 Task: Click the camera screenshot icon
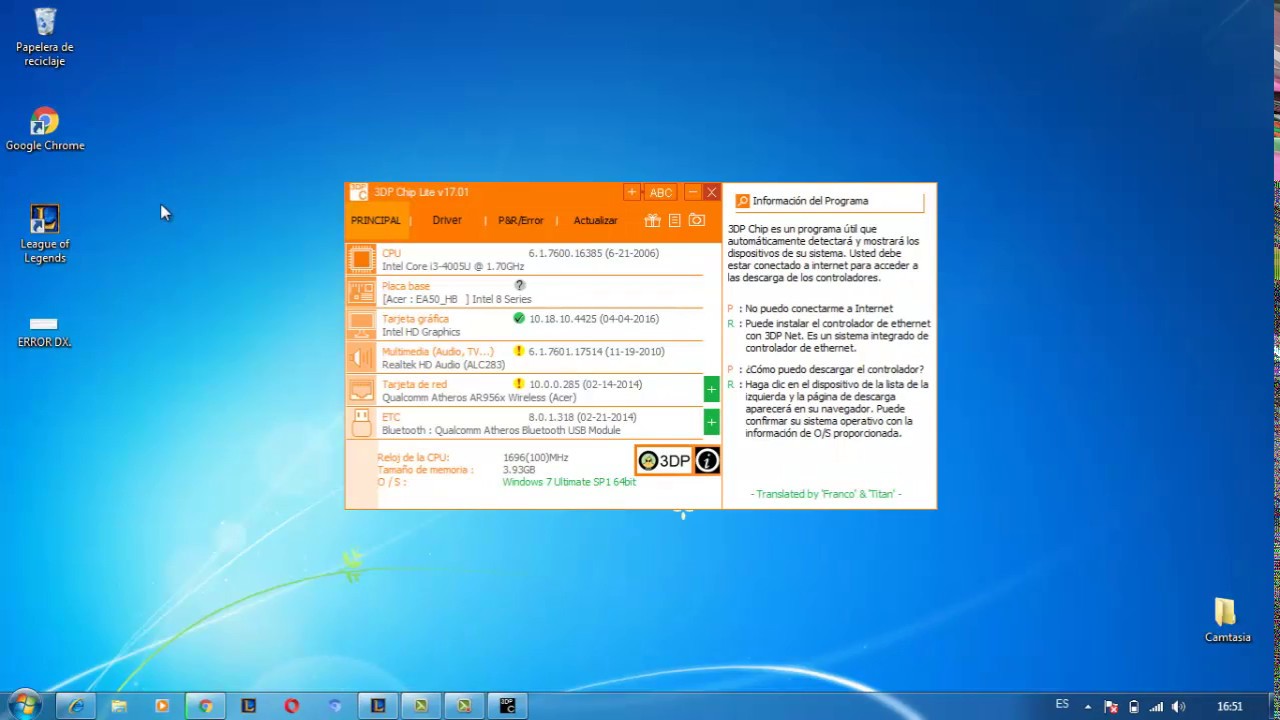point(697,220)
